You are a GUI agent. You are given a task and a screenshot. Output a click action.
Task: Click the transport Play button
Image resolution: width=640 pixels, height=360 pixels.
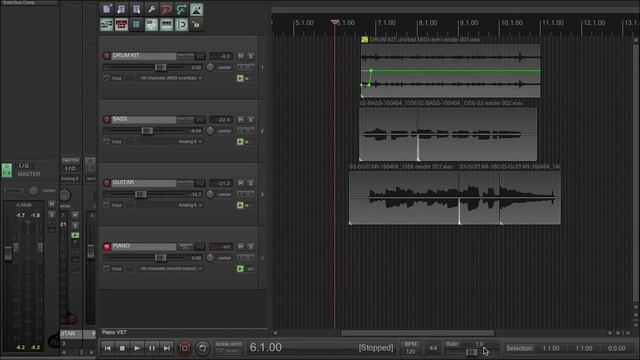[x=137, y=348]
